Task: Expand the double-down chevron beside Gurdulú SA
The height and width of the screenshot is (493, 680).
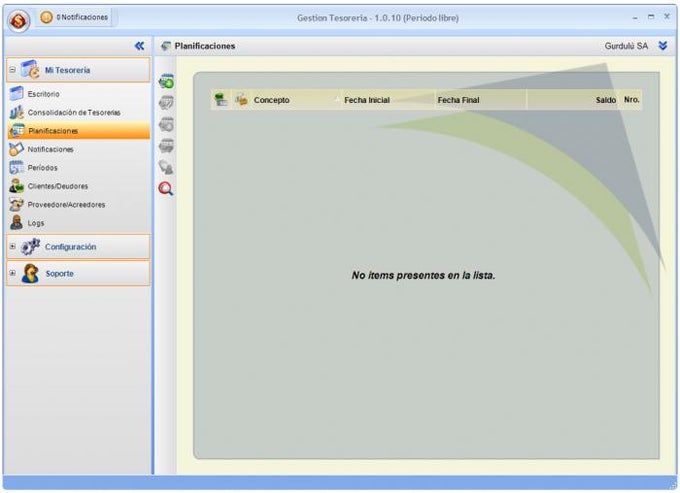Action: [x=663, y=46]
